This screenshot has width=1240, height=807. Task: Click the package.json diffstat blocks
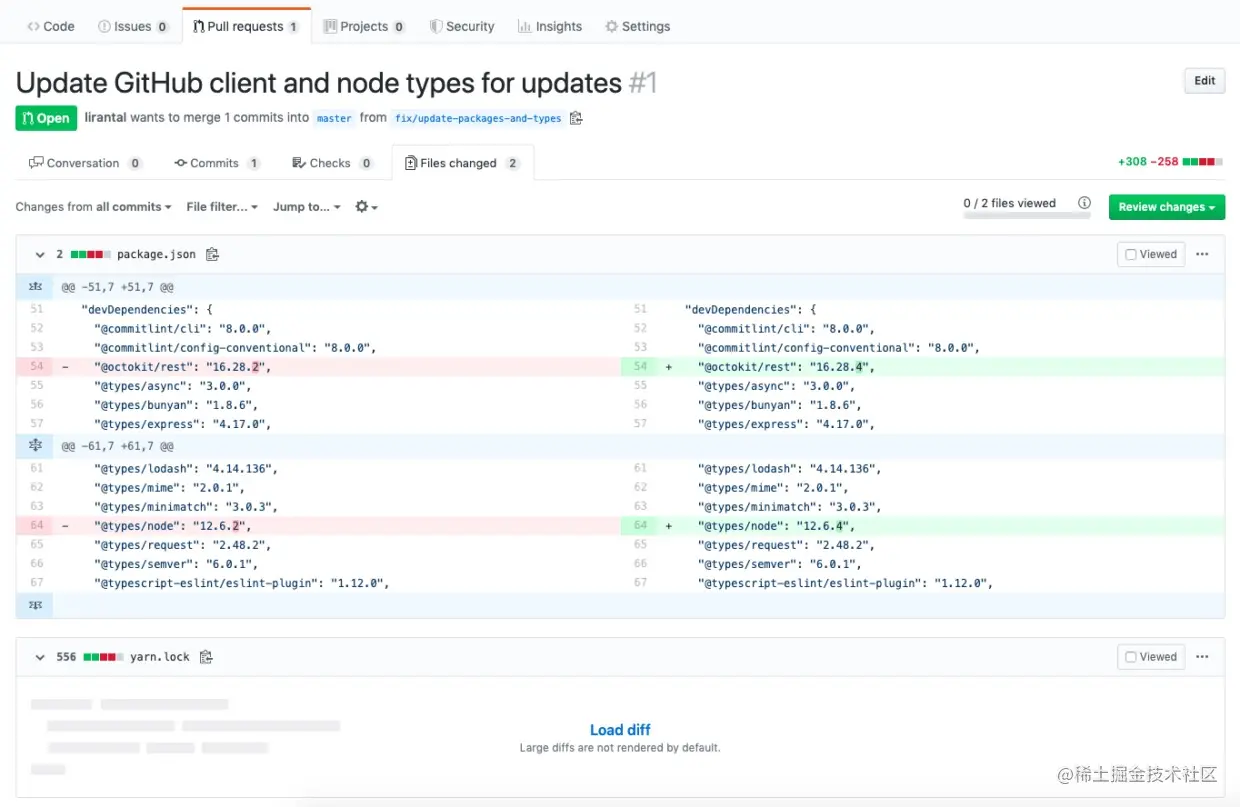[x=91, y=255]
